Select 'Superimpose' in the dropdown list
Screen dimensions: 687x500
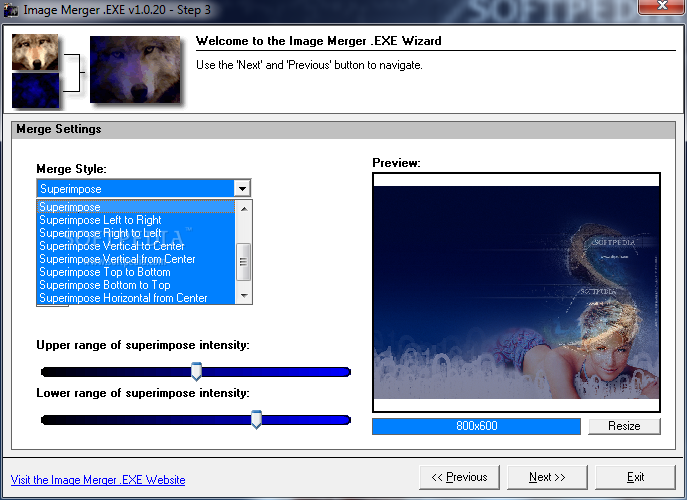click(136, 207)
